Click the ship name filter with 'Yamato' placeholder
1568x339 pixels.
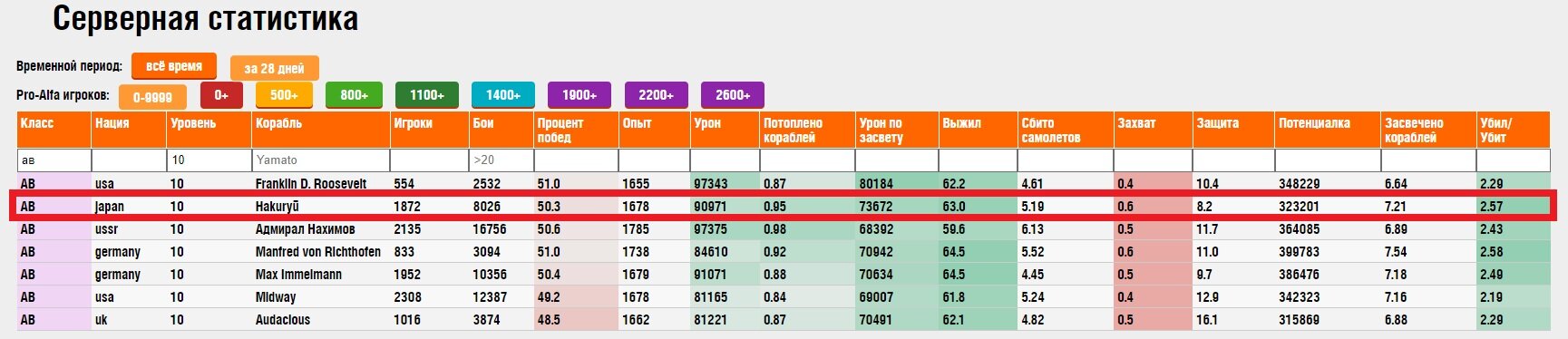click(x=320, y=160)
